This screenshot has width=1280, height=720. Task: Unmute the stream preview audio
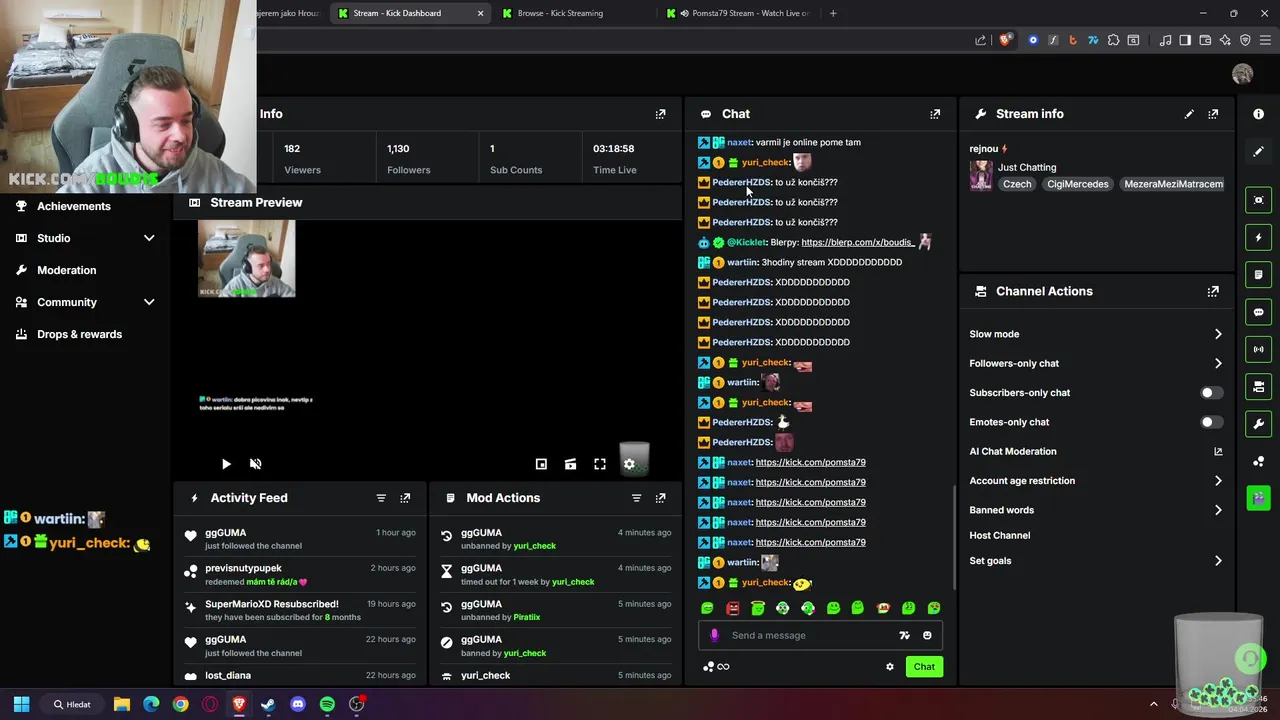(255, 464)
